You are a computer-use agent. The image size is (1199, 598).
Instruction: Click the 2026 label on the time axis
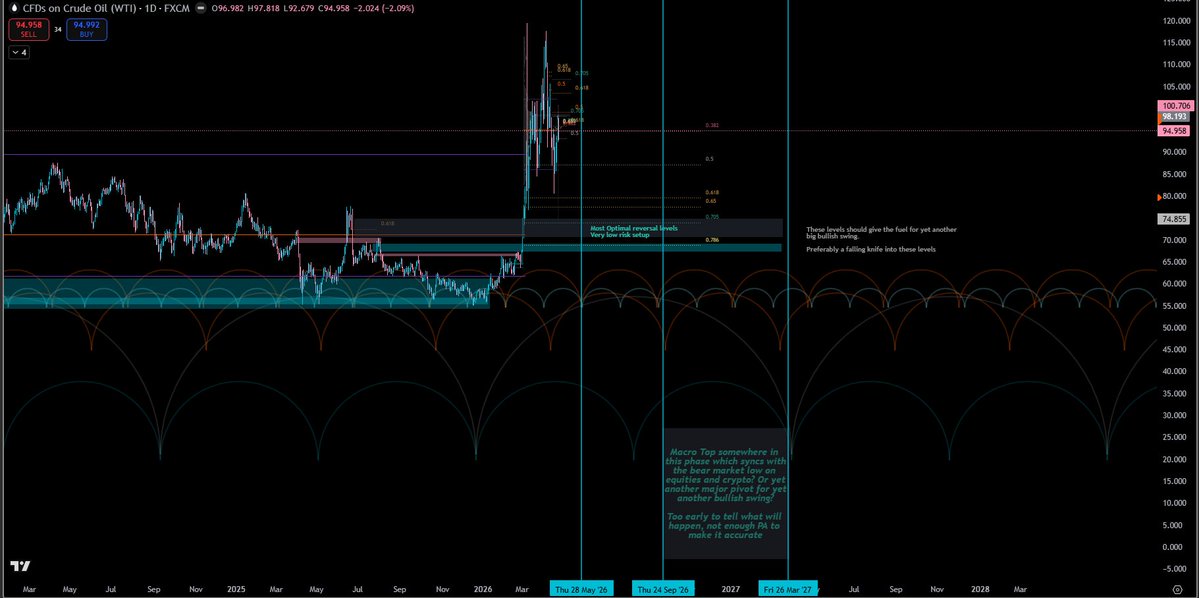[x=483, y=590]
